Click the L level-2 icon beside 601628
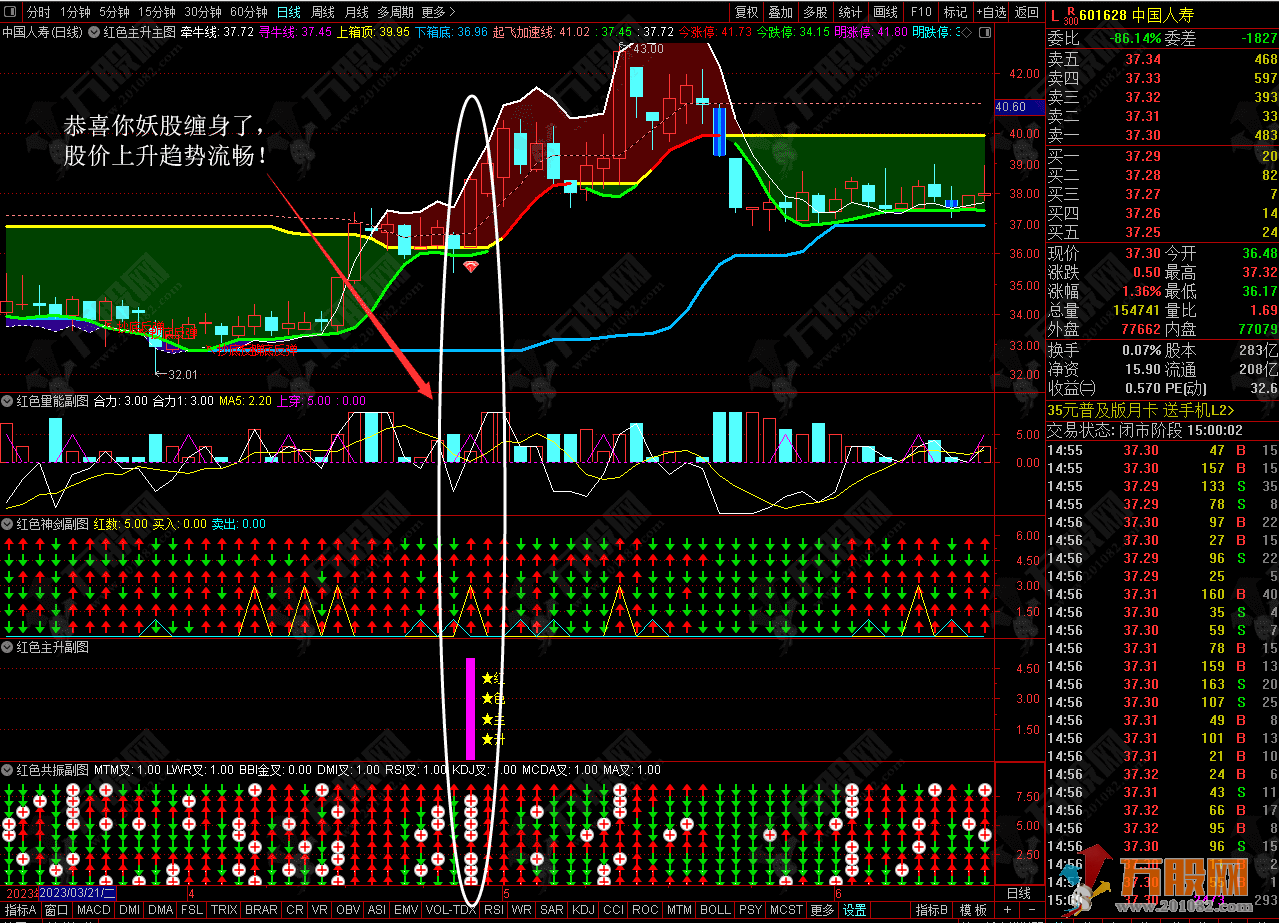 coord(1056,15)
